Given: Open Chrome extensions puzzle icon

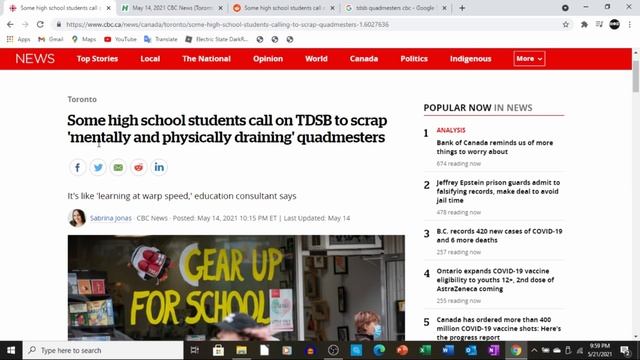Looking at the screenshot, I should pyautogui.click(x=584, y=24).
